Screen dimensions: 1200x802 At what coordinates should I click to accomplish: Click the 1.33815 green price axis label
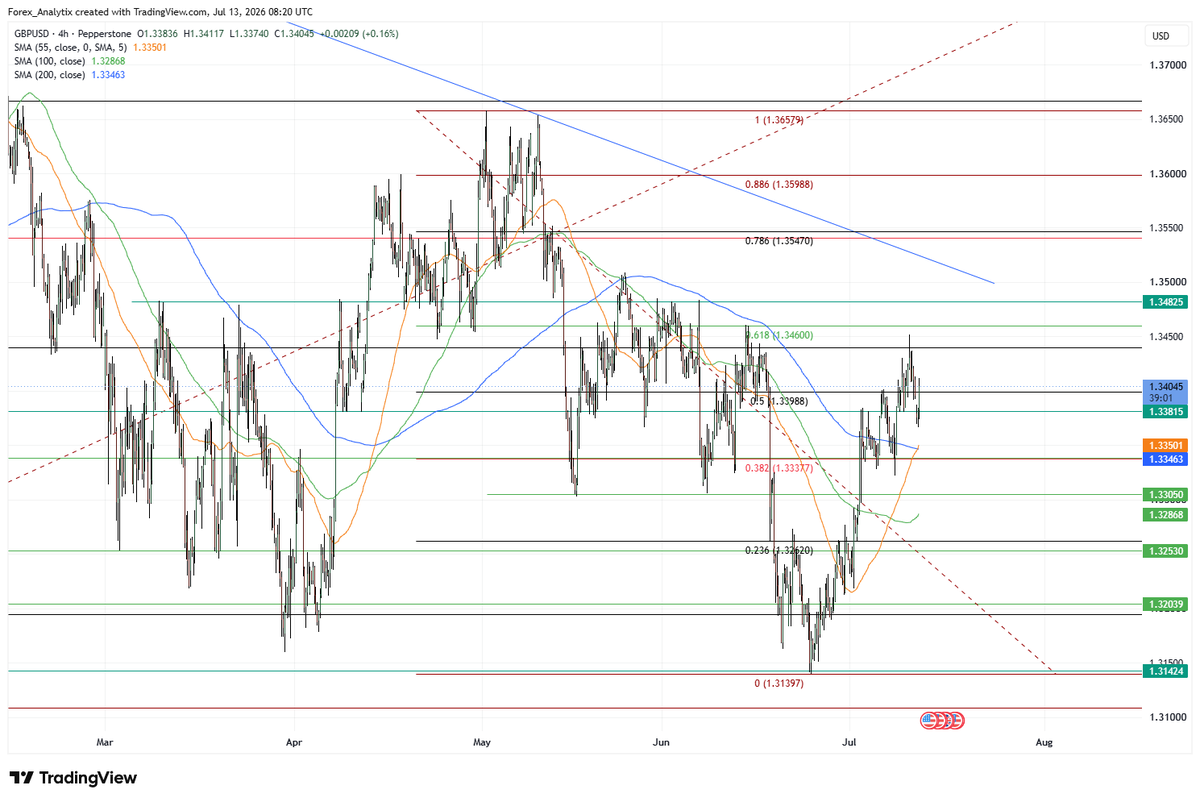click(x=1167, y=410)
